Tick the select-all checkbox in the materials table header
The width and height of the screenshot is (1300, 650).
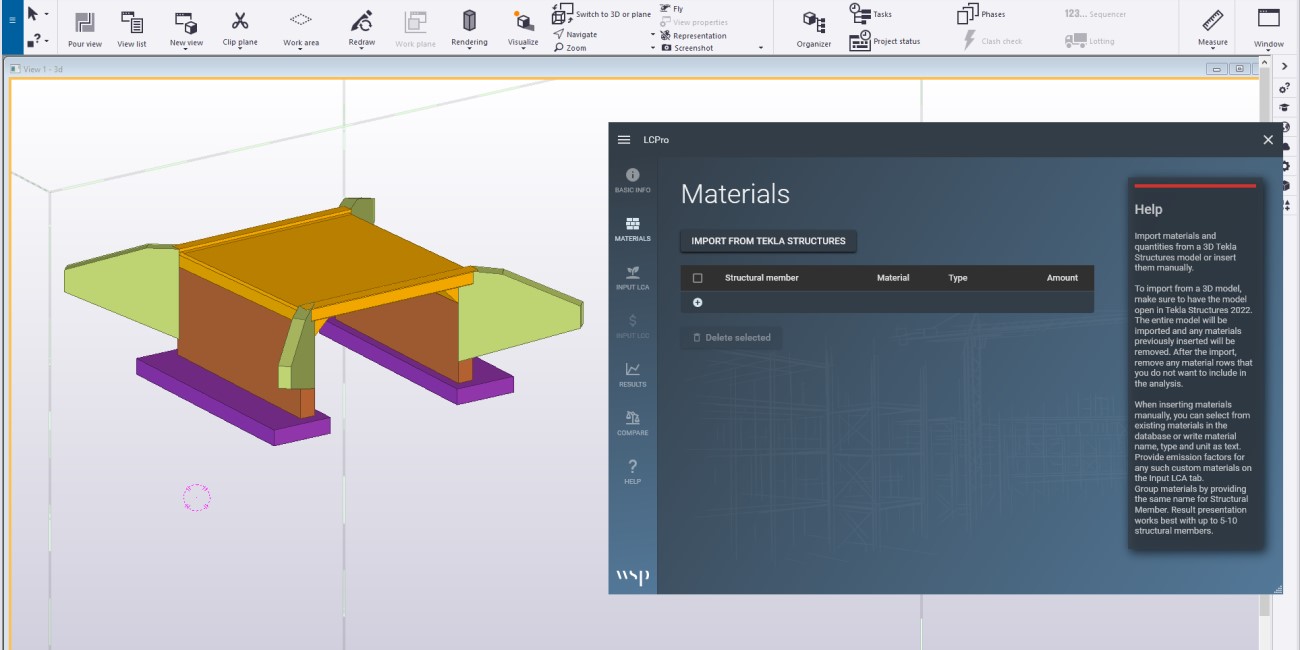pos(697,278)
